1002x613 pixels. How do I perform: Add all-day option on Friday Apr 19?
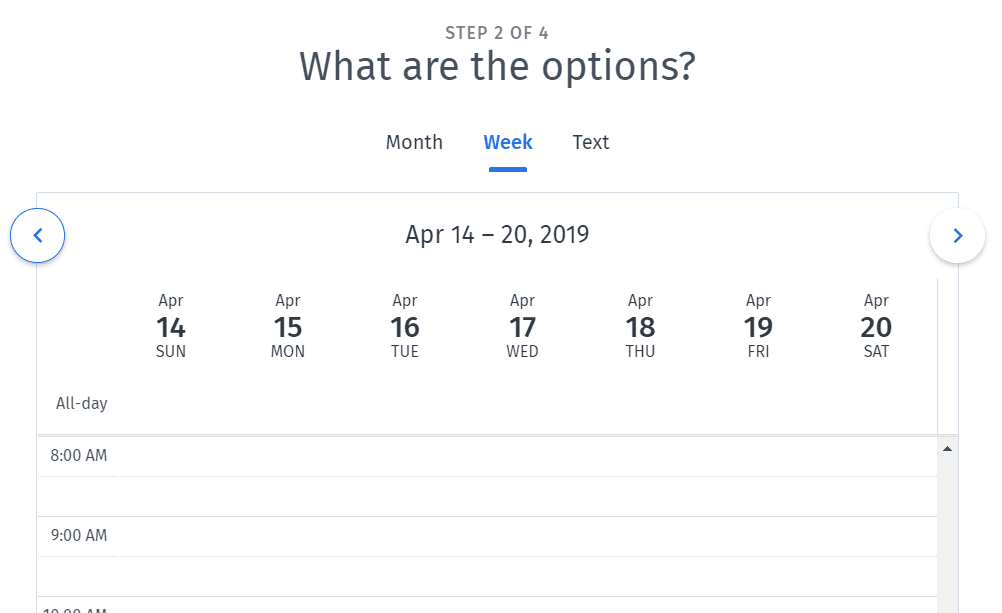[758, 403]
